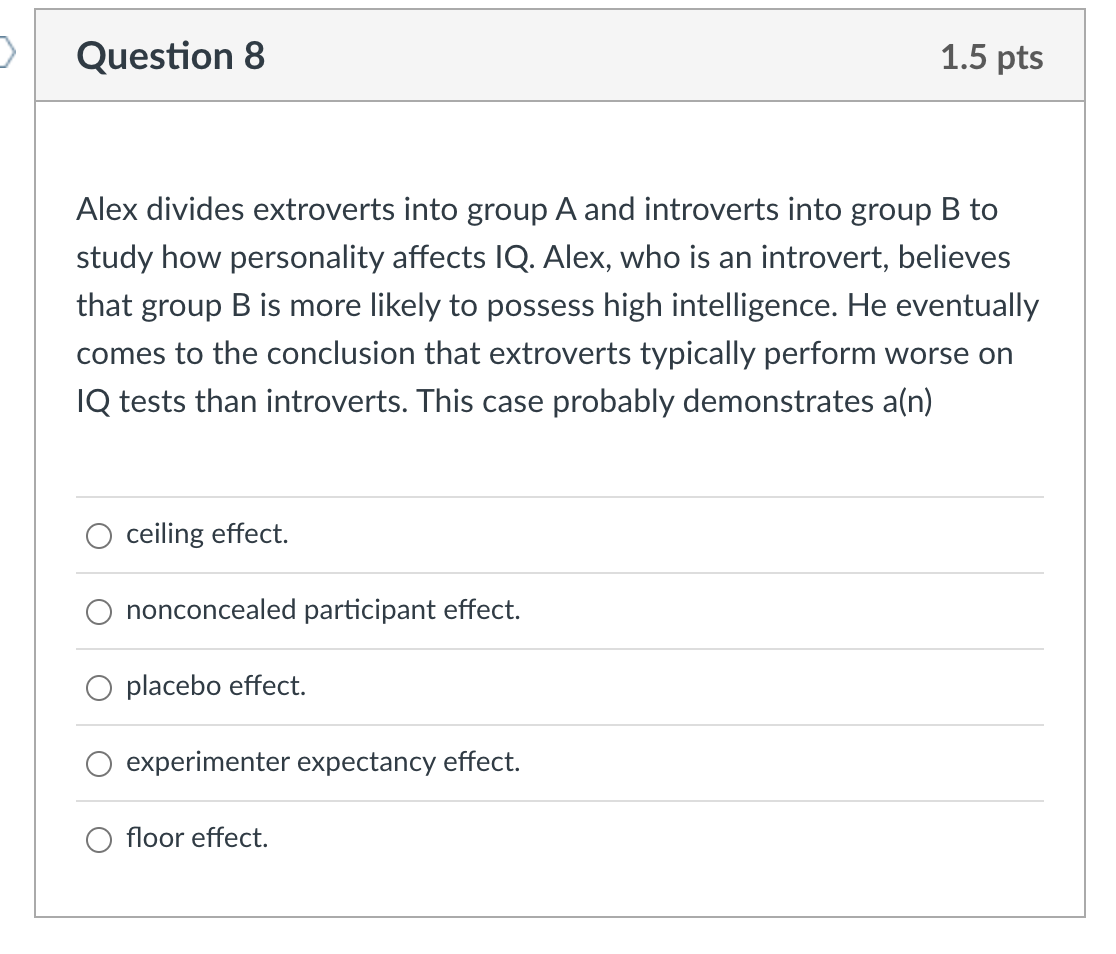The image size is (1116, 954).
Task: Click the 'experimenter expectancy effect.' answer text
Action: pyautogui.click(x=323, y=762)
